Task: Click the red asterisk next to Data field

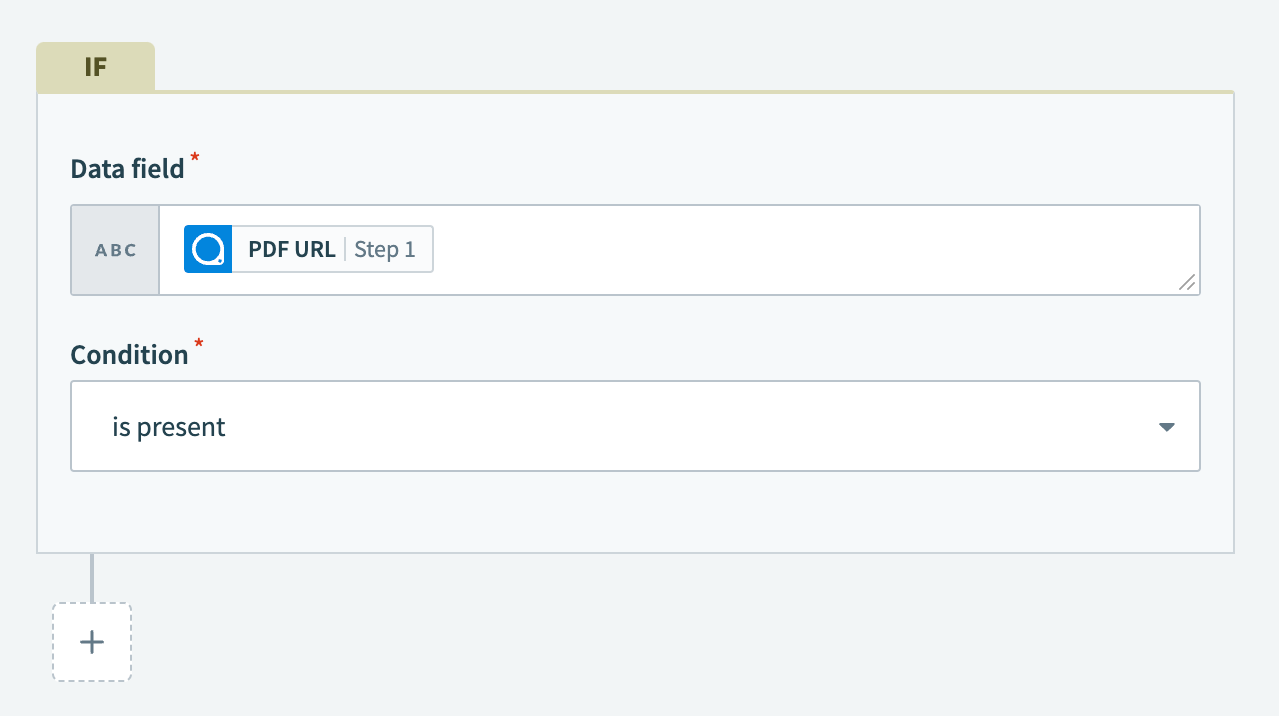Action: 194,158
